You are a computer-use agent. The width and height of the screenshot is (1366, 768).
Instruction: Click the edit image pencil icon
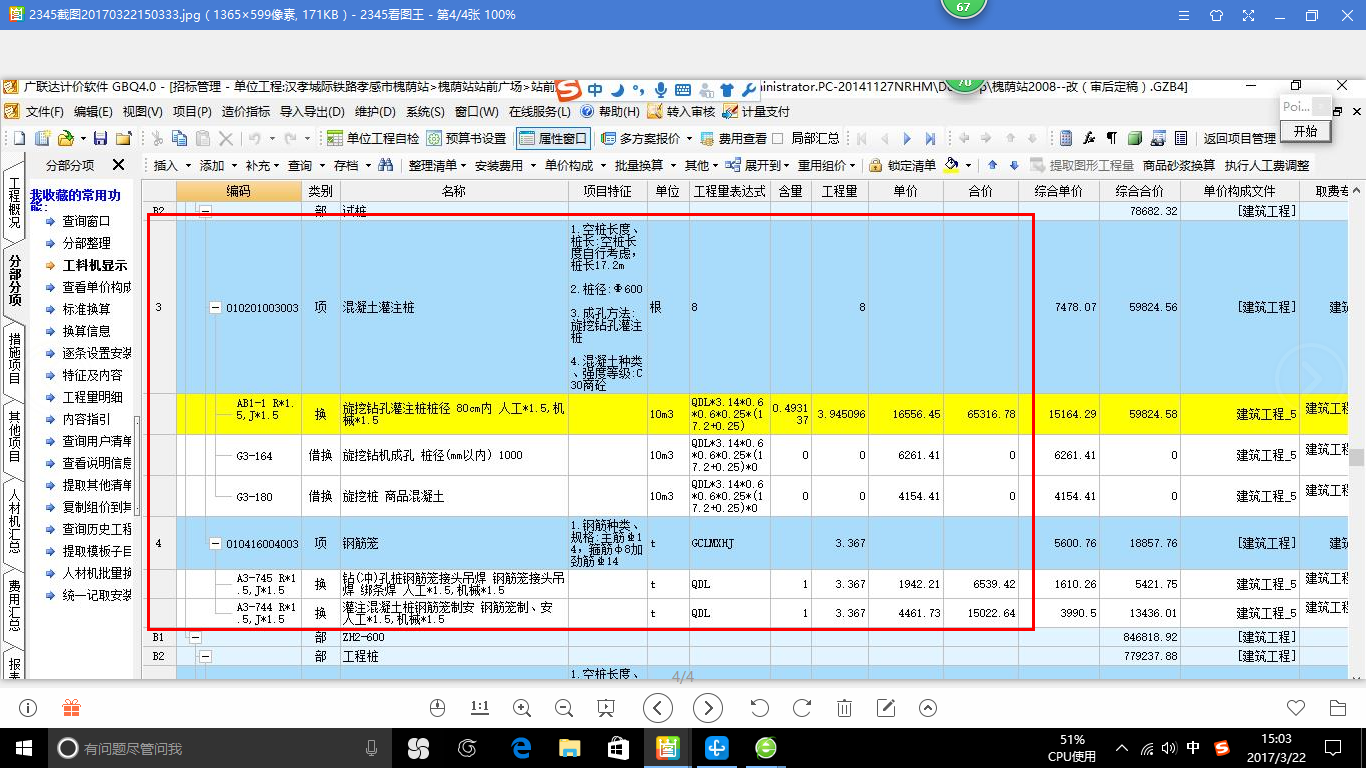tap(886, 708)
